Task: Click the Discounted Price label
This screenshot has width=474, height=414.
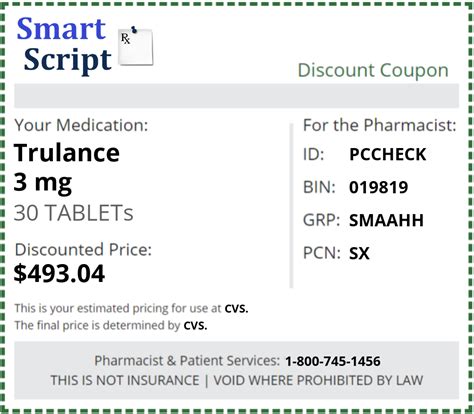Action: tap(83, 250)
